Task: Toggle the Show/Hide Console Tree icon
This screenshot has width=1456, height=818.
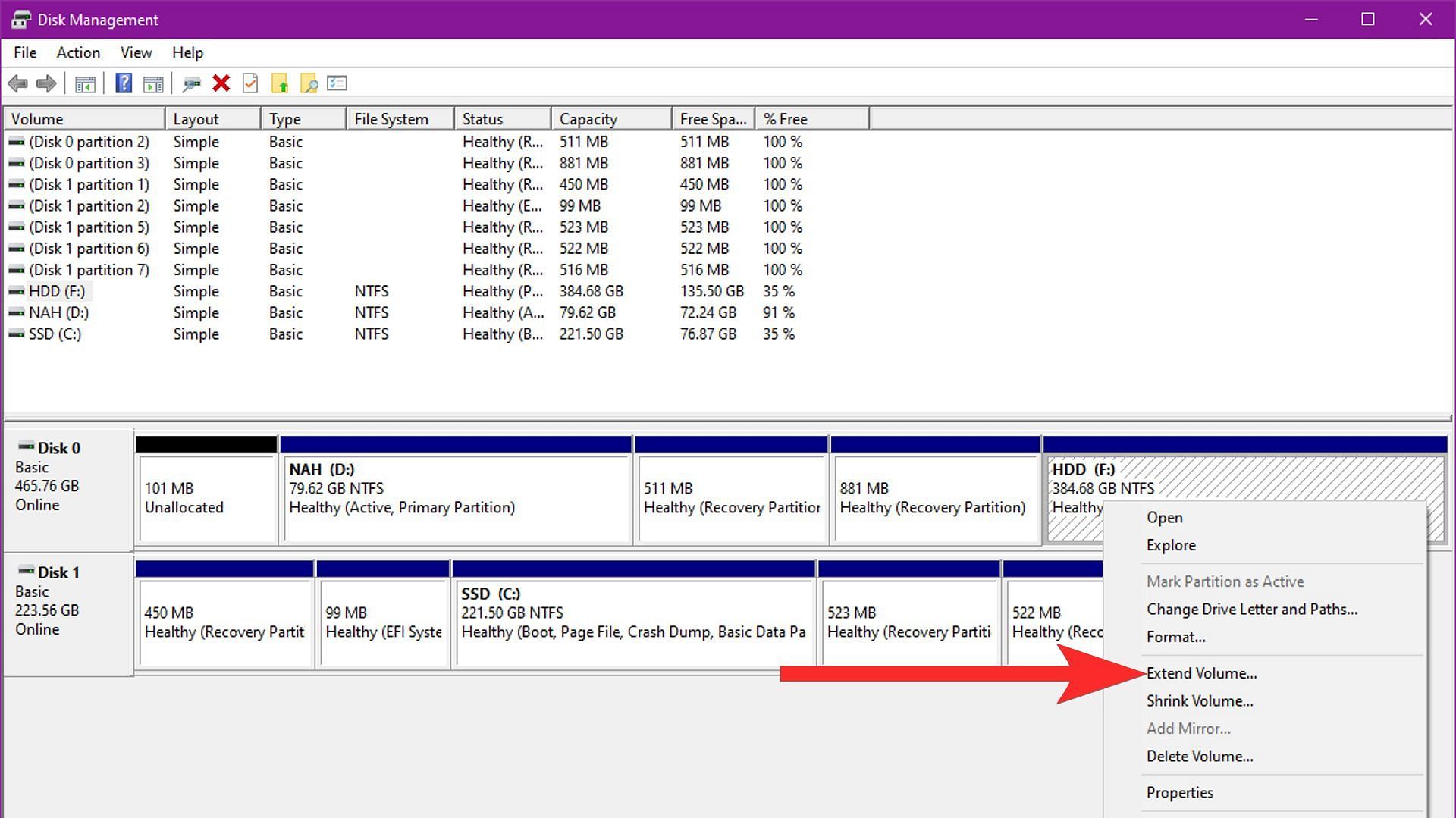Action: [85, 83]
